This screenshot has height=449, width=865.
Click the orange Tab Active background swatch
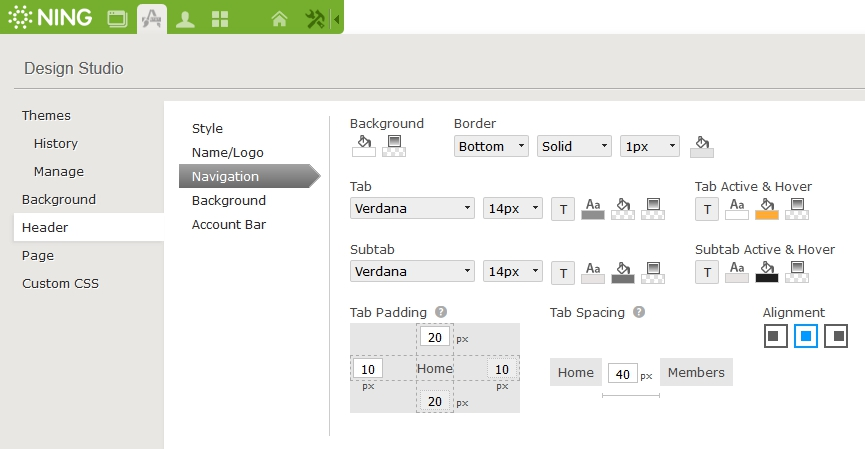(x=767, y=209)
